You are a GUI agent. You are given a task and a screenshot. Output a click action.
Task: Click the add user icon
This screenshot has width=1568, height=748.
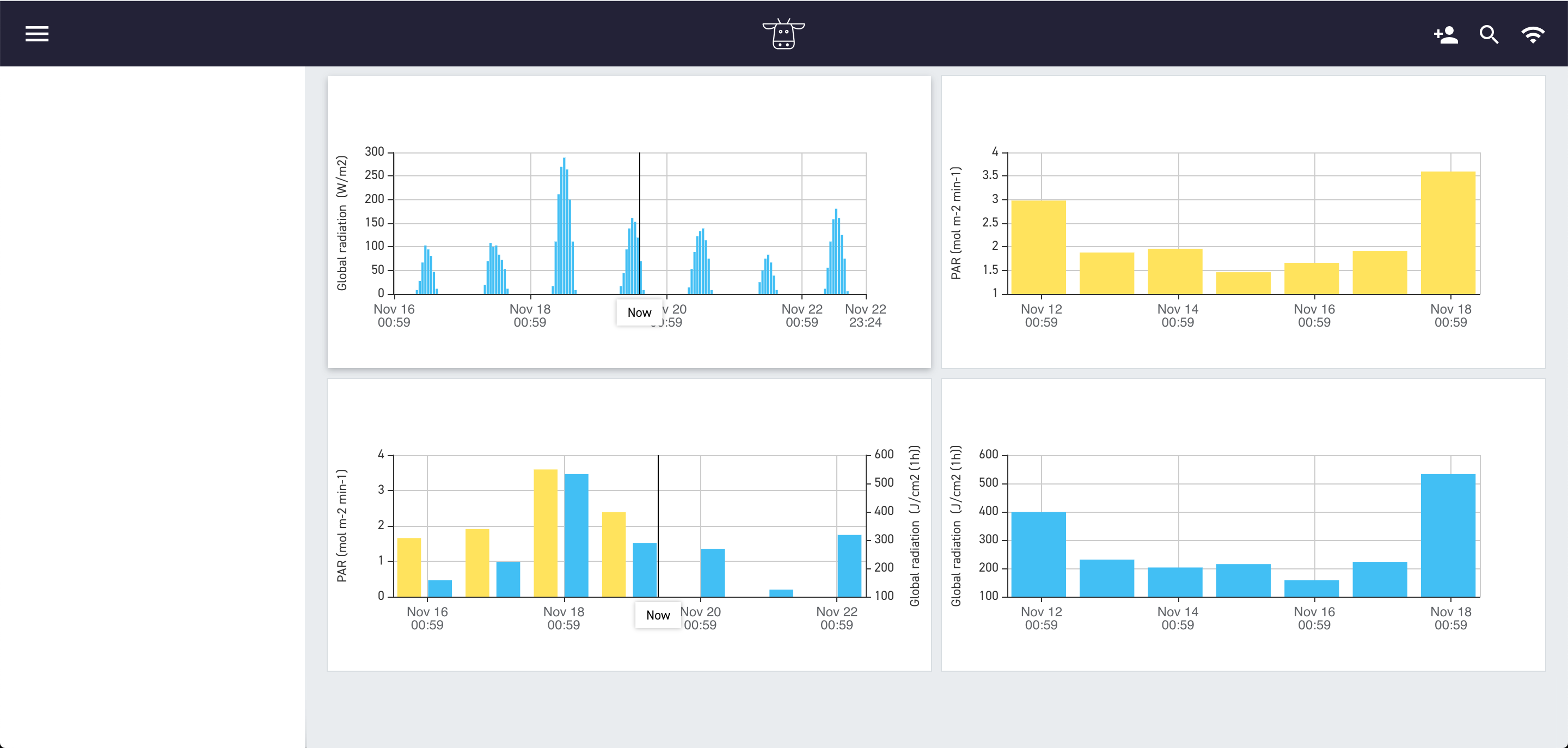(1445, 35)
